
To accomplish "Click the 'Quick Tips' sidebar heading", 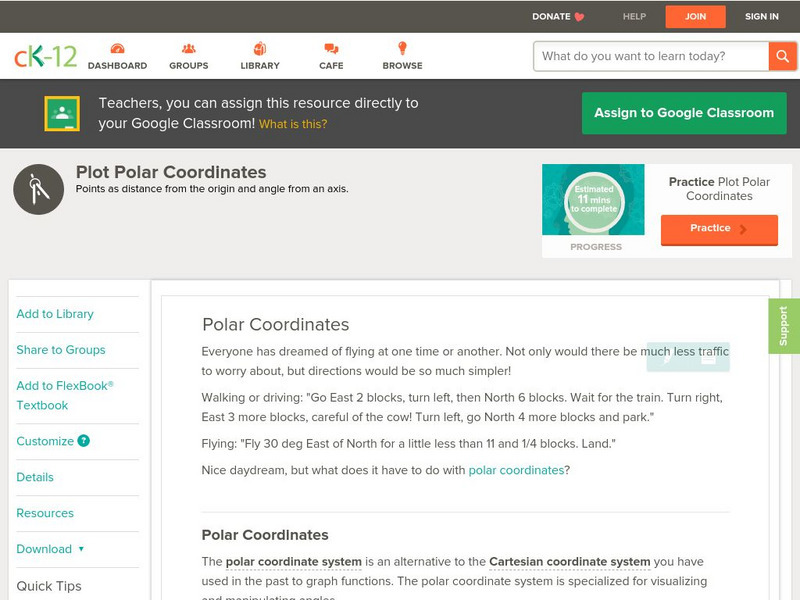I will [49, 586].
